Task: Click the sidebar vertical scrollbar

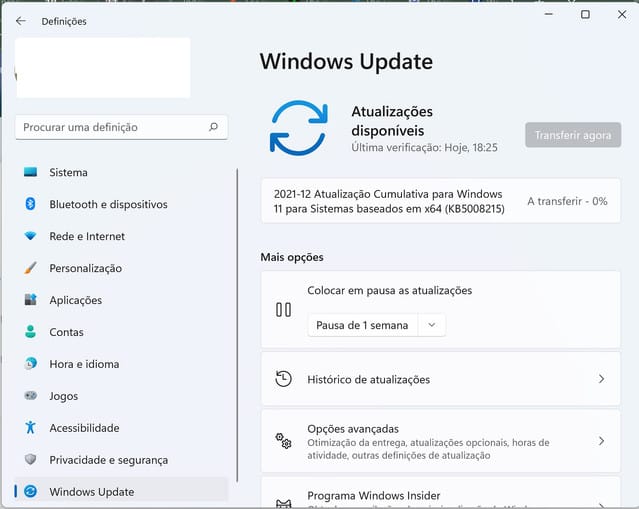Action: coord(237,325)
